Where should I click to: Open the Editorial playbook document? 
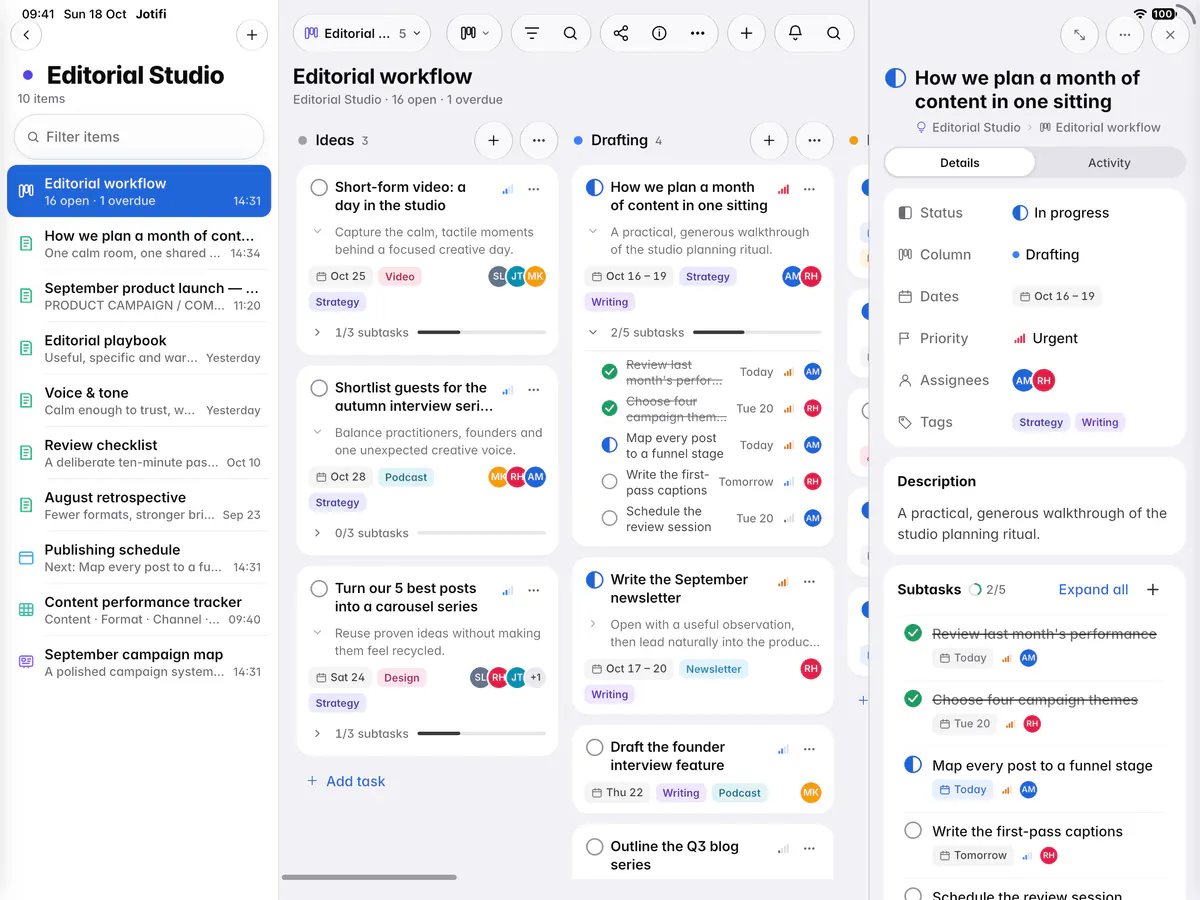click(x=139, y=348)
